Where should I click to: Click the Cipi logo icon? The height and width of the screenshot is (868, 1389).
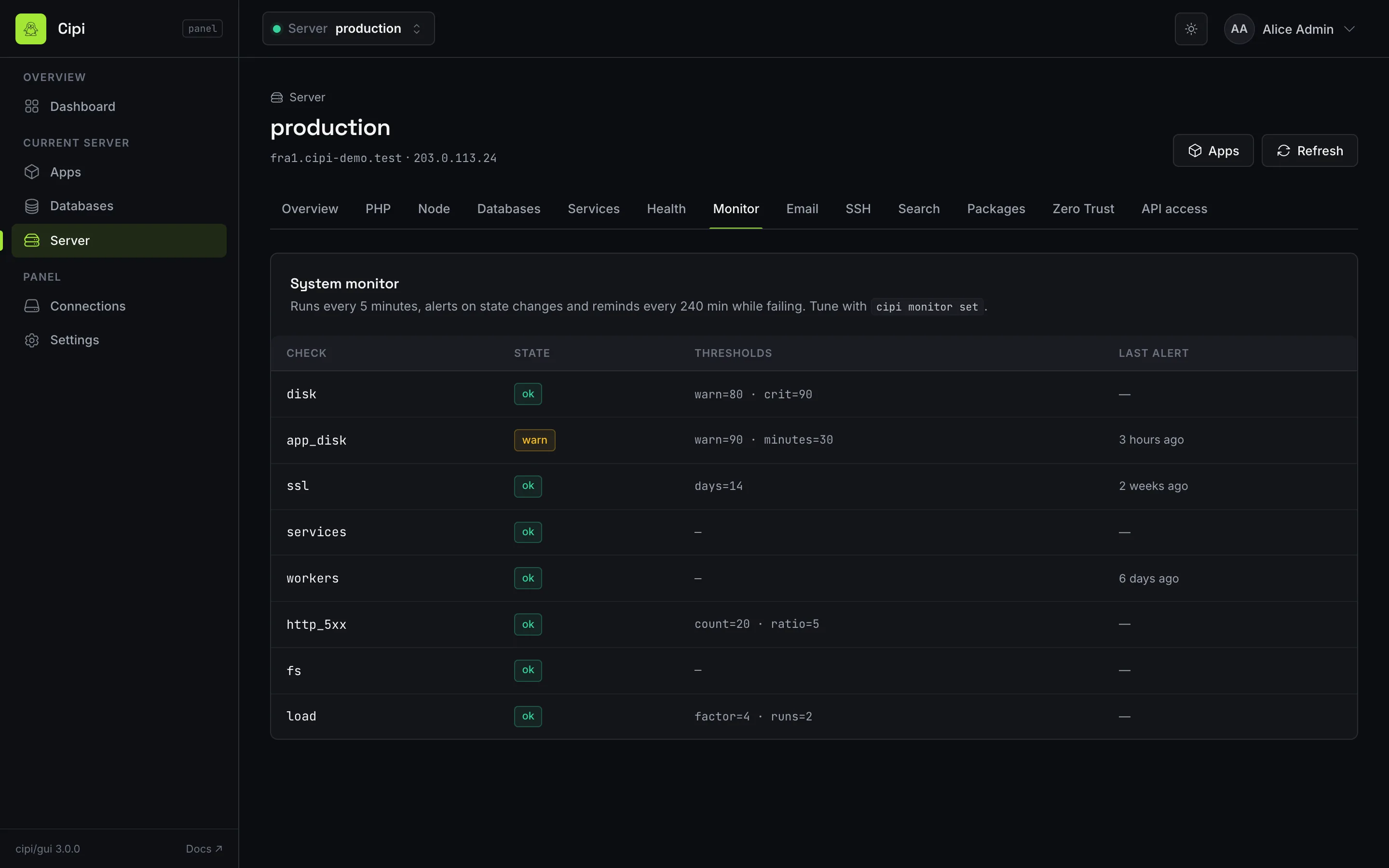click(x=30, y=29)
